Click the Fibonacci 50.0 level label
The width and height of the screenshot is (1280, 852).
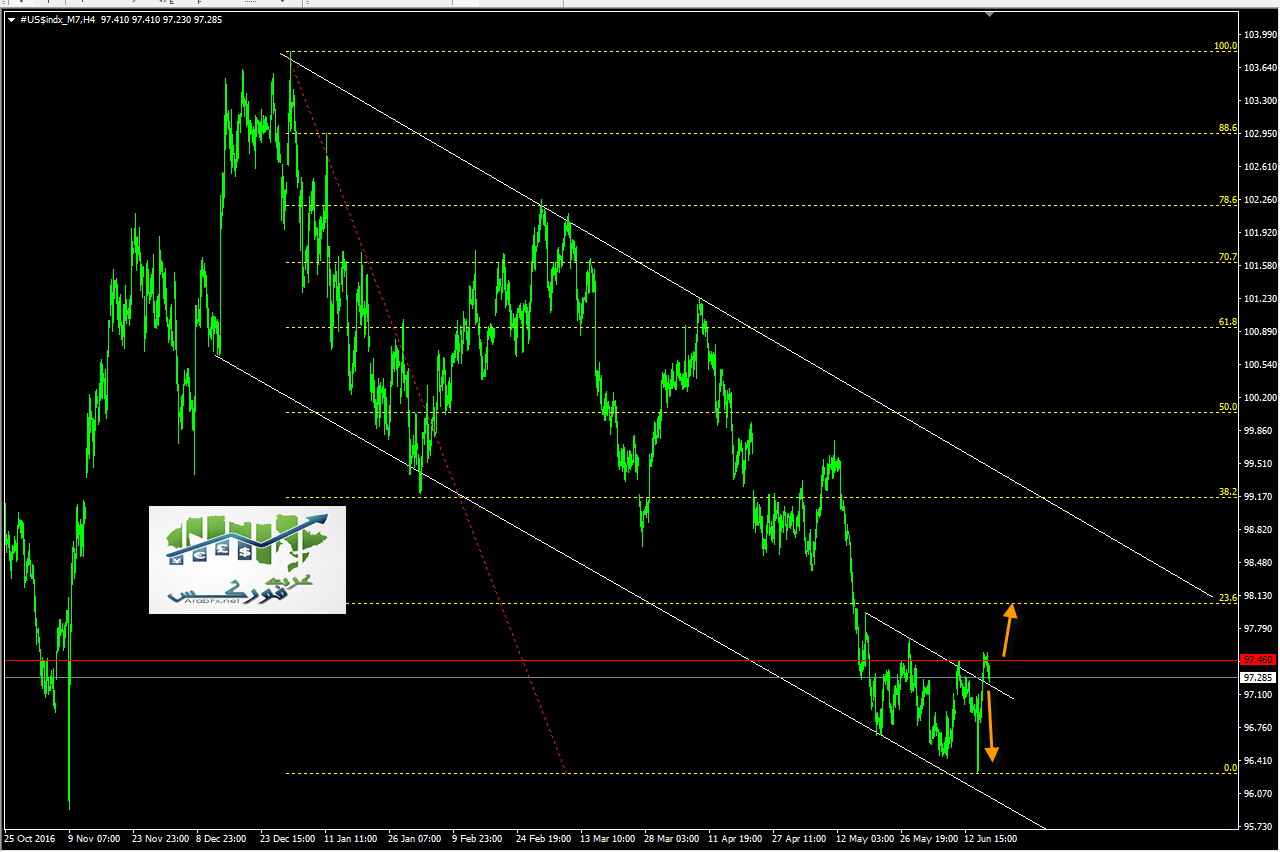[1228, 407]
